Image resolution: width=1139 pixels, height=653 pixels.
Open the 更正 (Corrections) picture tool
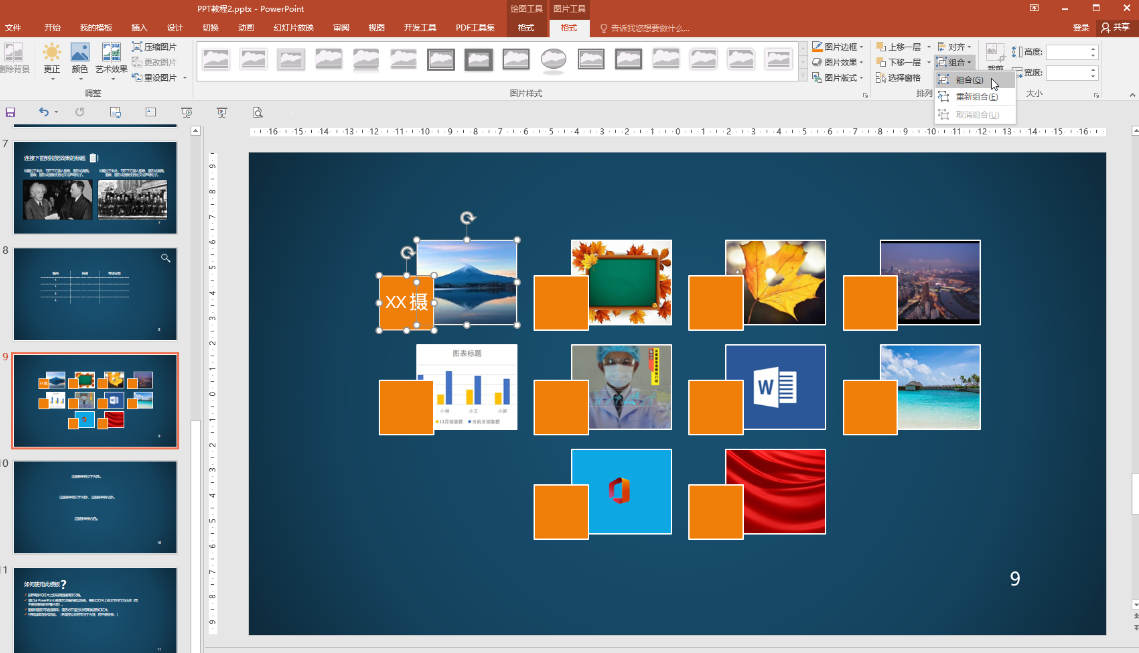(51, 59)
